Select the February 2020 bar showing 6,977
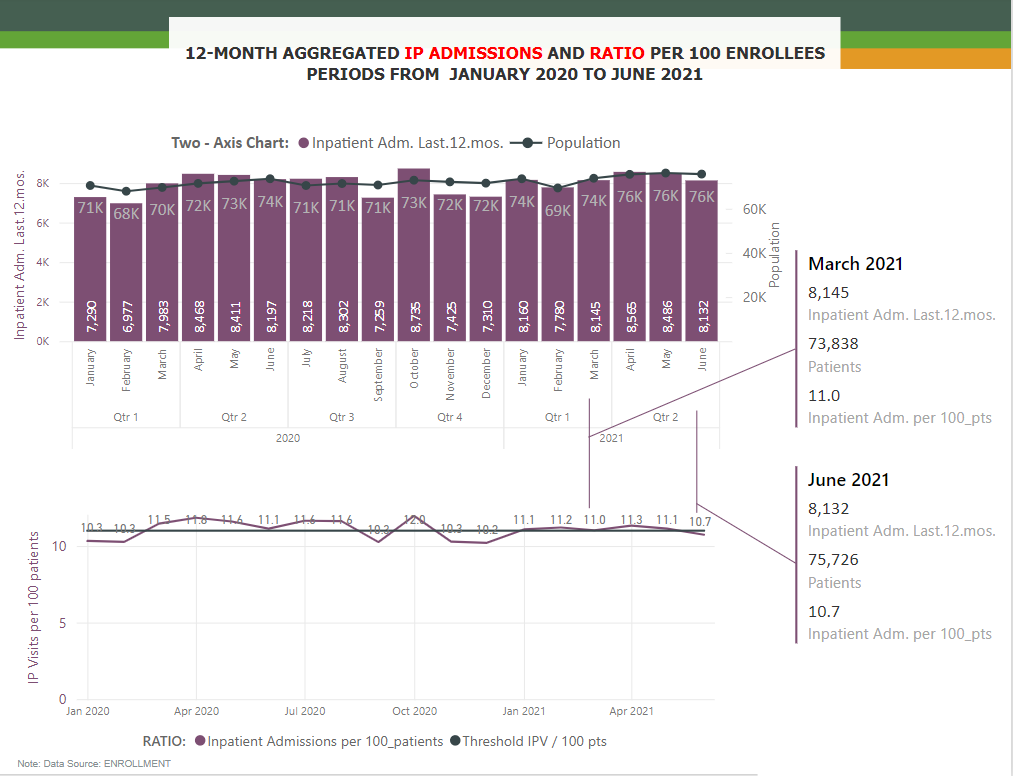Screen dimensions: 1013x776 [x=126, y=272]
